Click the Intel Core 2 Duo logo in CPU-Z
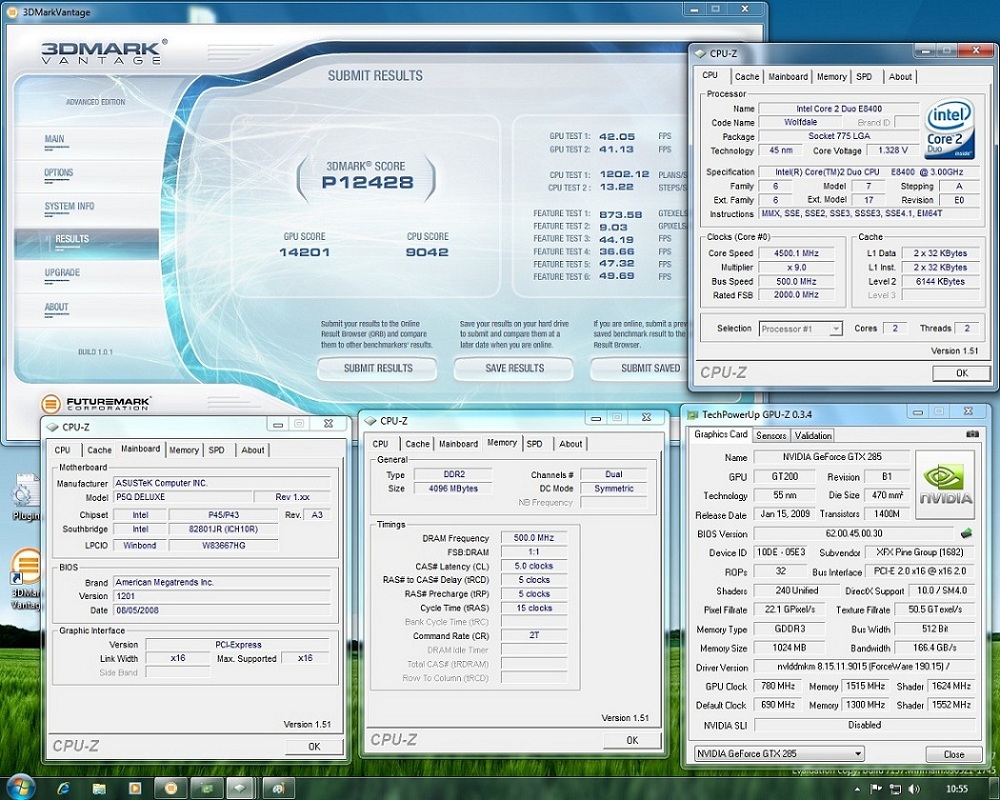Screen dimensions: 1000x800 pos(949,130)
